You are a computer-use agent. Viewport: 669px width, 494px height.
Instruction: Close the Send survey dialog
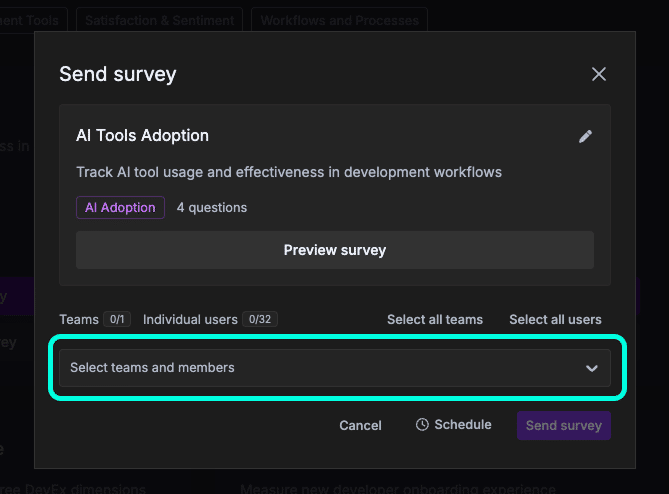(599, 74)
